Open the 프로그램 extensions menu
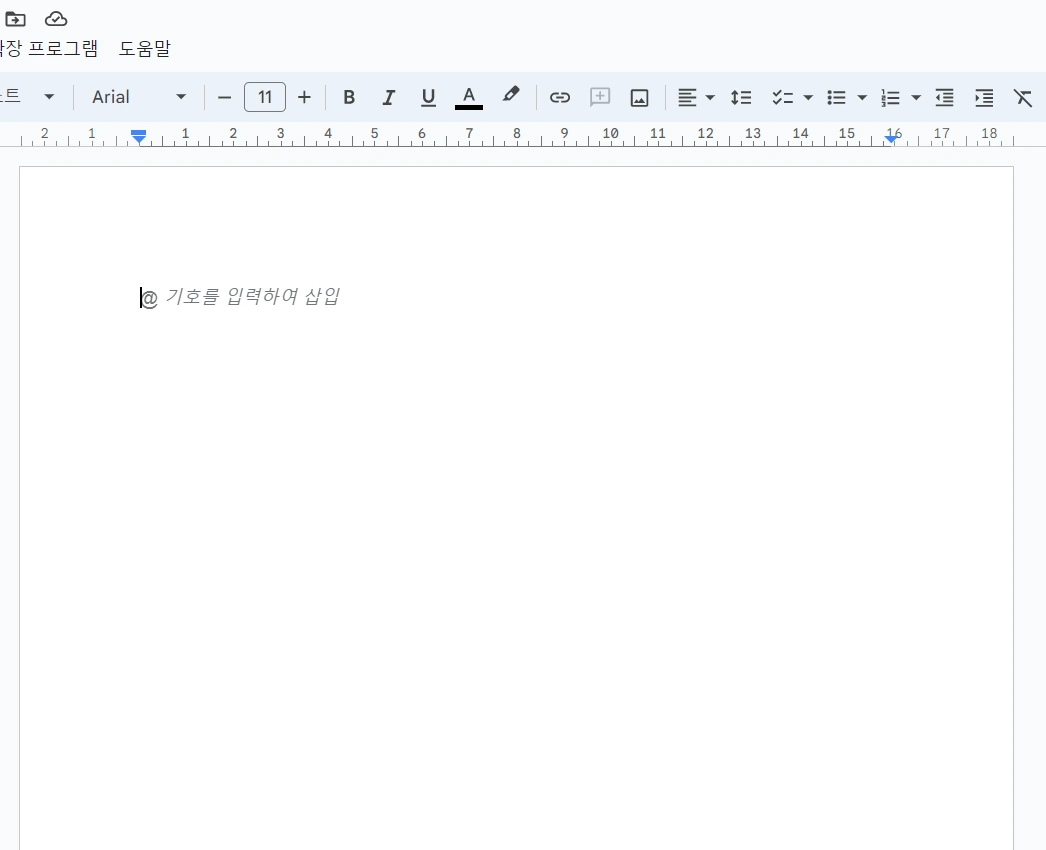The height and width of the screenshot is (850, 1046). coord(49,49)
